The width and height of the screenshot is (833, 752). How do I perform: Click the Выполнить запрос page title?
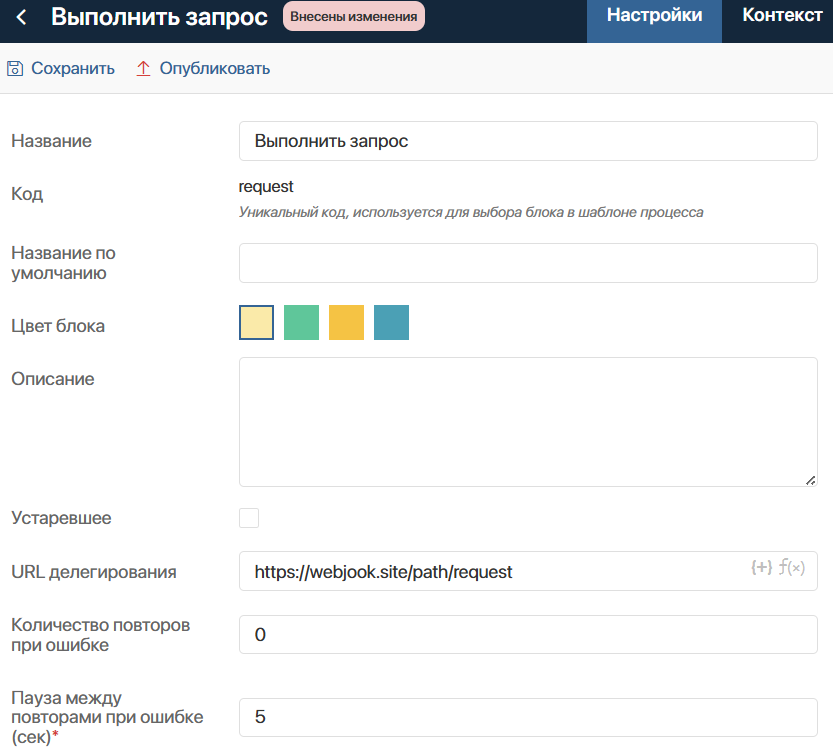(x=159, y=17)
